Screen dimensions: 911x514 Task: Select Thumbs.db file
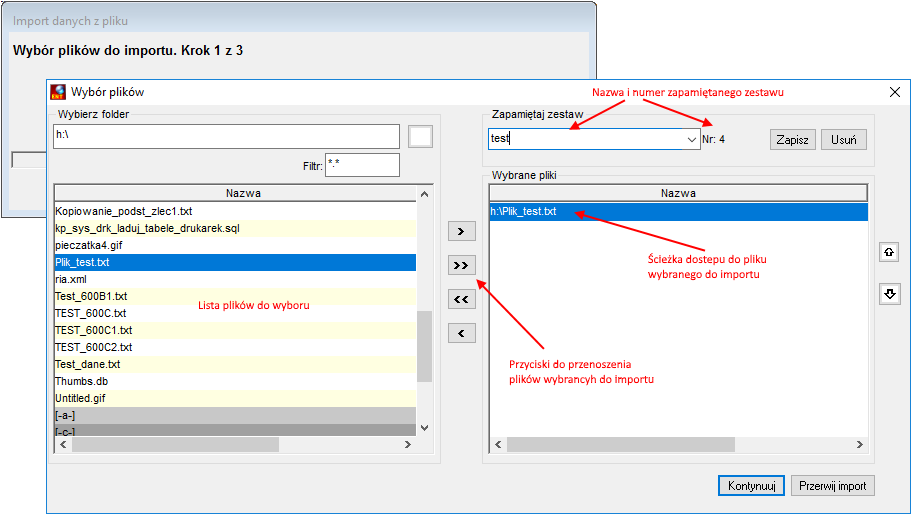point(235,381)
